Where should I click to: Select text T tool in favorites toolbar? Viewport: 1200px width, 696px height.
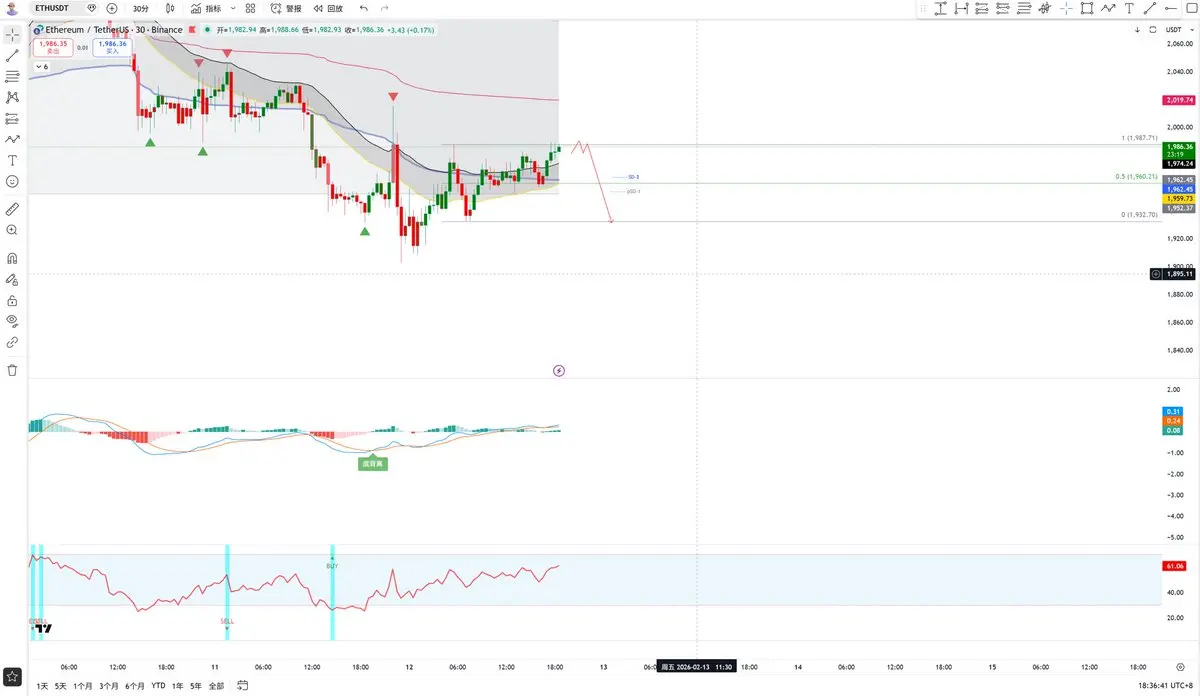coord(1129,8)
